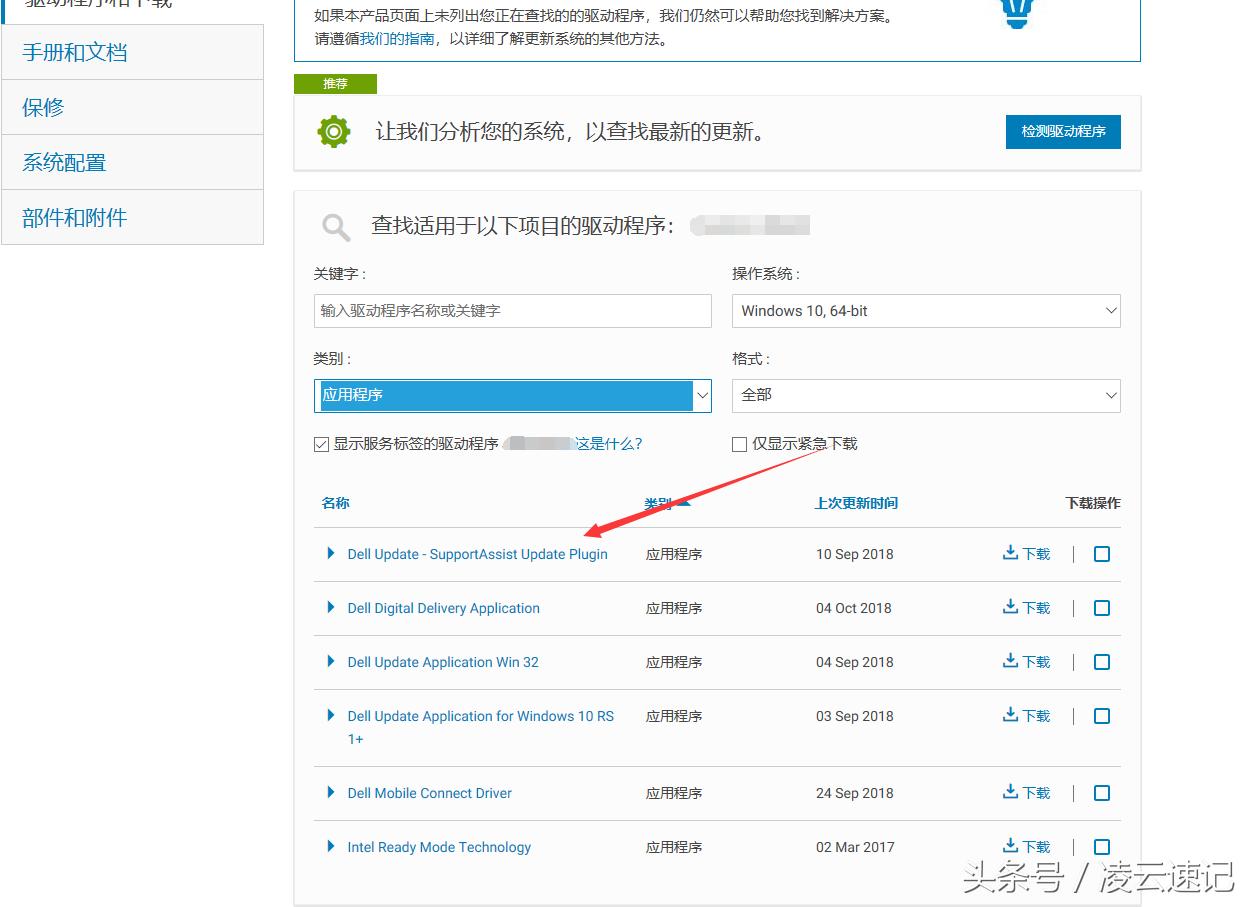Click the download icon for Dell Update Application for Windows 10 RS 1+
This screenshot has height=907, width=1256.
pos(1009,715)
